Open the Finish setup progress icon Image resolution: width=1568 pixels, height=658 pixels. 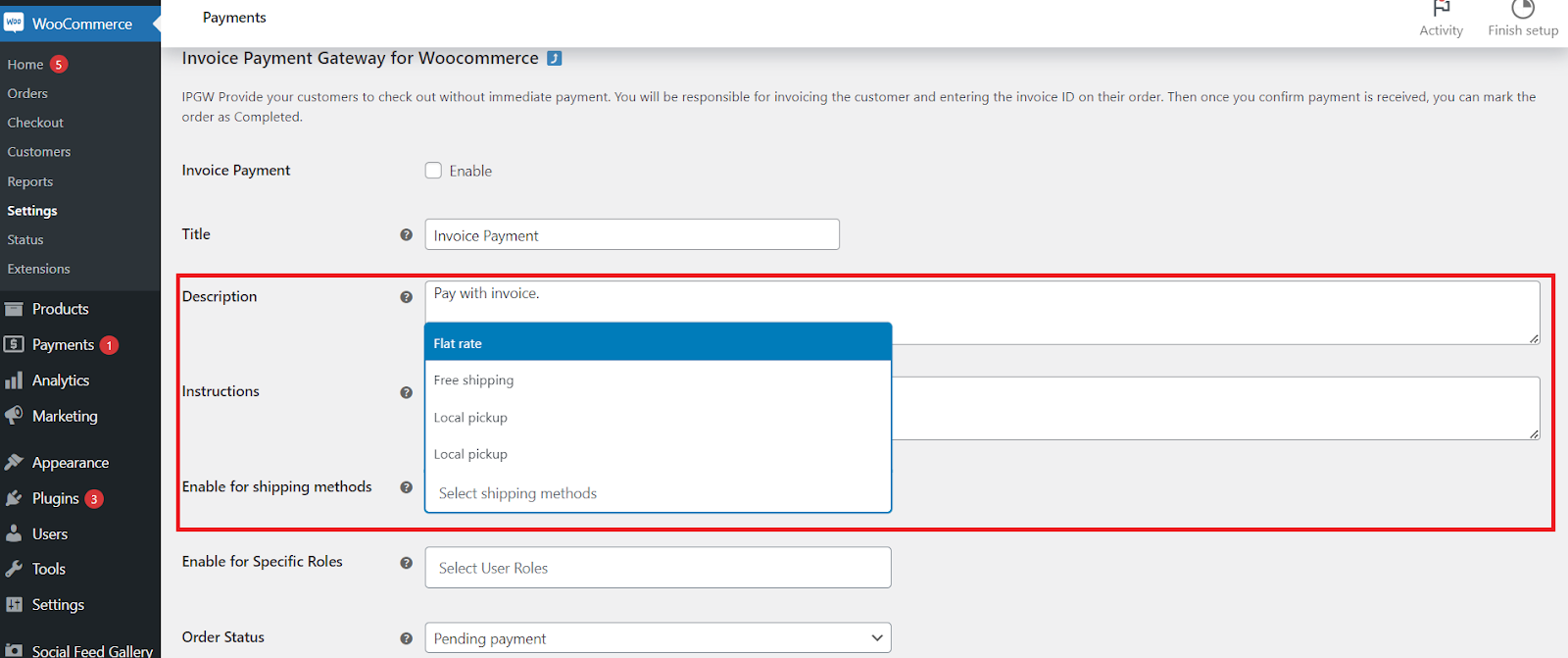(1523, 9)
